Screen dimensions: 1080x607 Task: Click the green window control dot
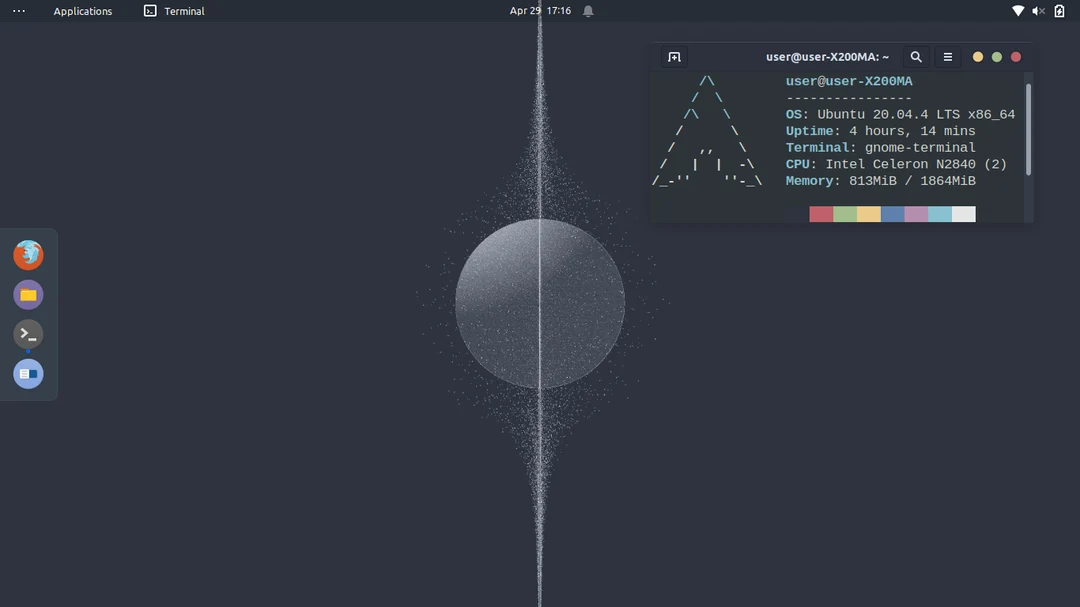[x=996, y=56]
